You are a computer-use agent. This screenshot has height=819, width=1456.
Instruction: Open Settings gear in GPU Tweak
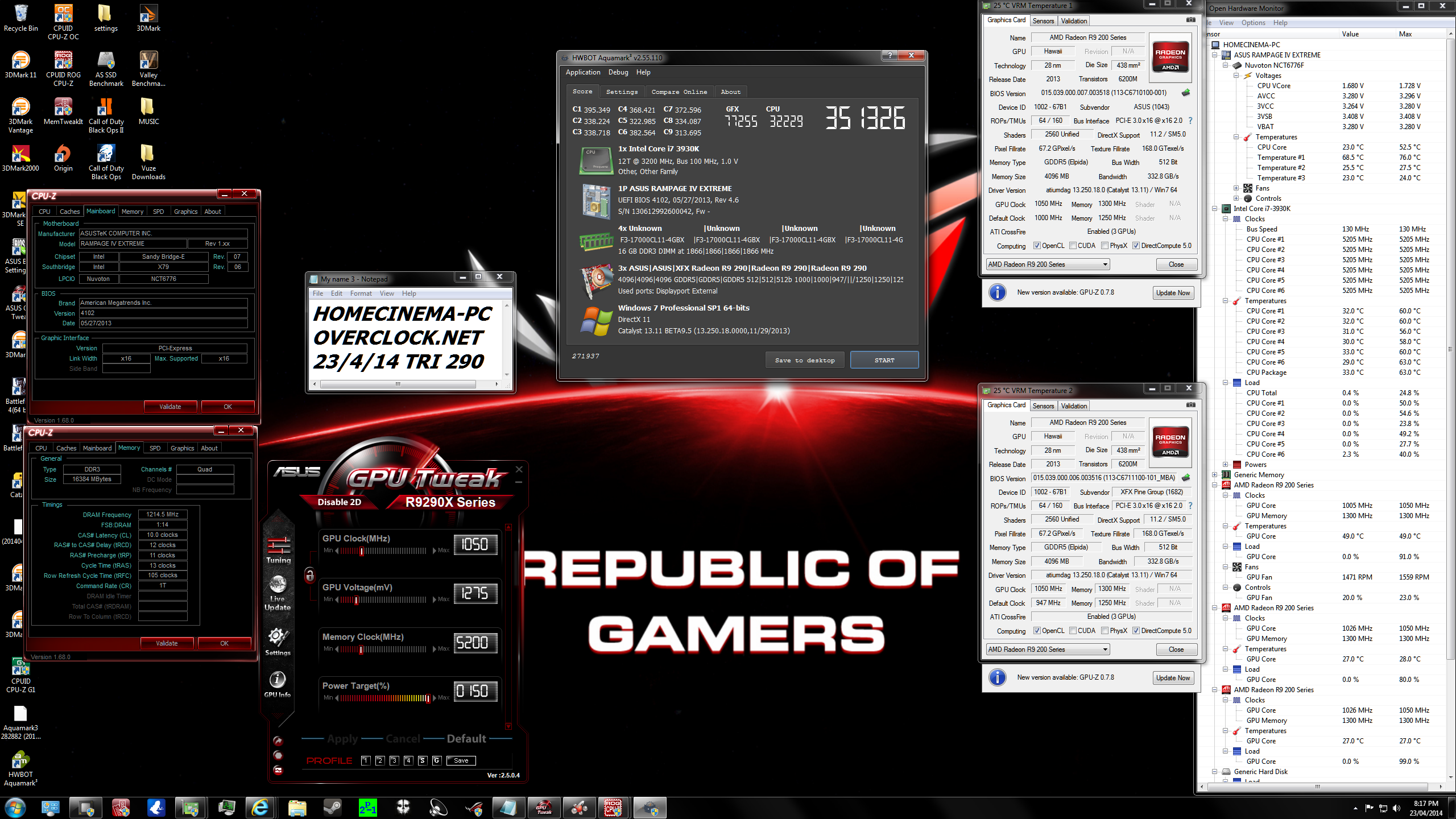[278, 642]
